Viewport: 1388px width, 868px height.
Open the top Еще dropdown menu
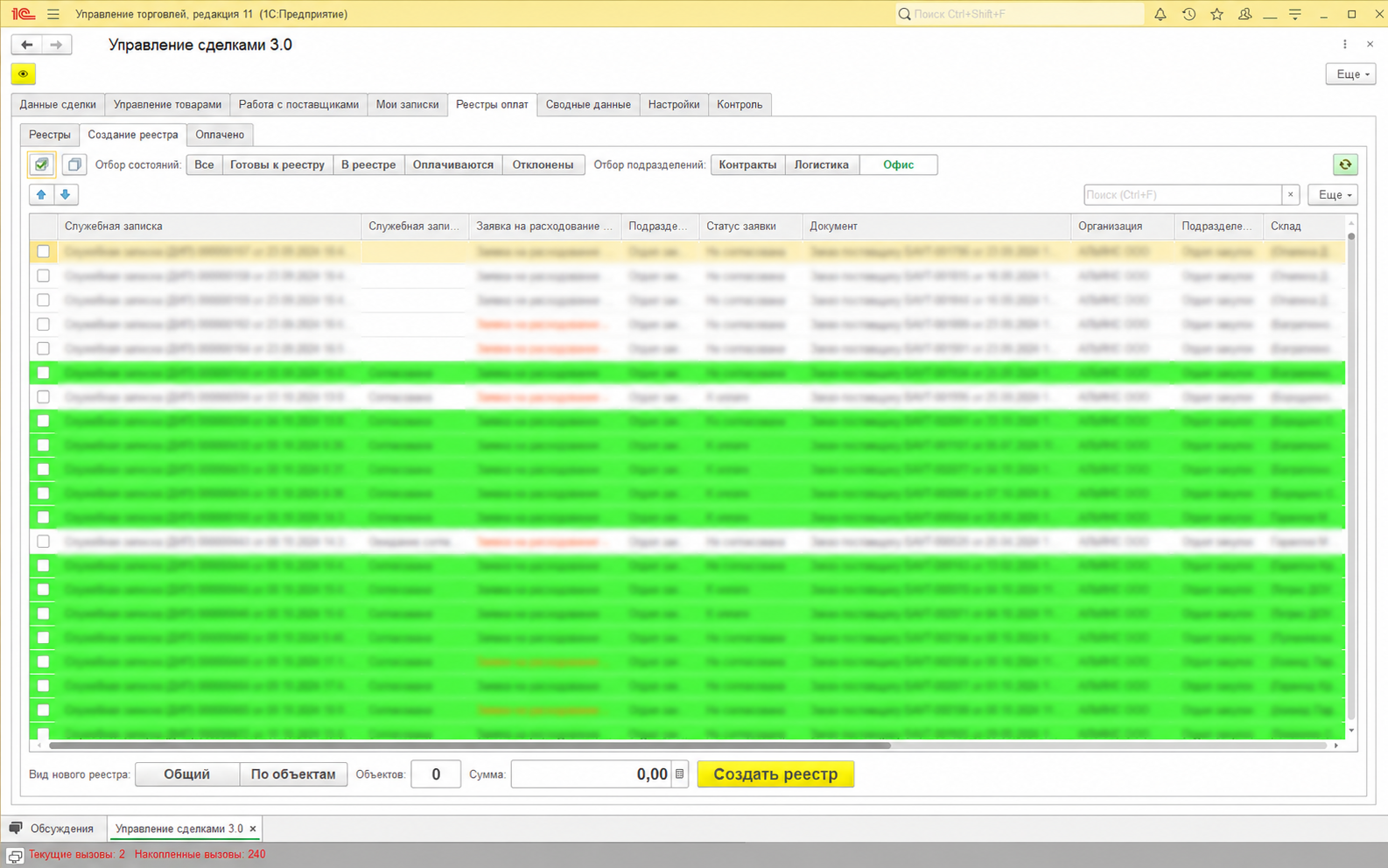(x=1351, y=74)
